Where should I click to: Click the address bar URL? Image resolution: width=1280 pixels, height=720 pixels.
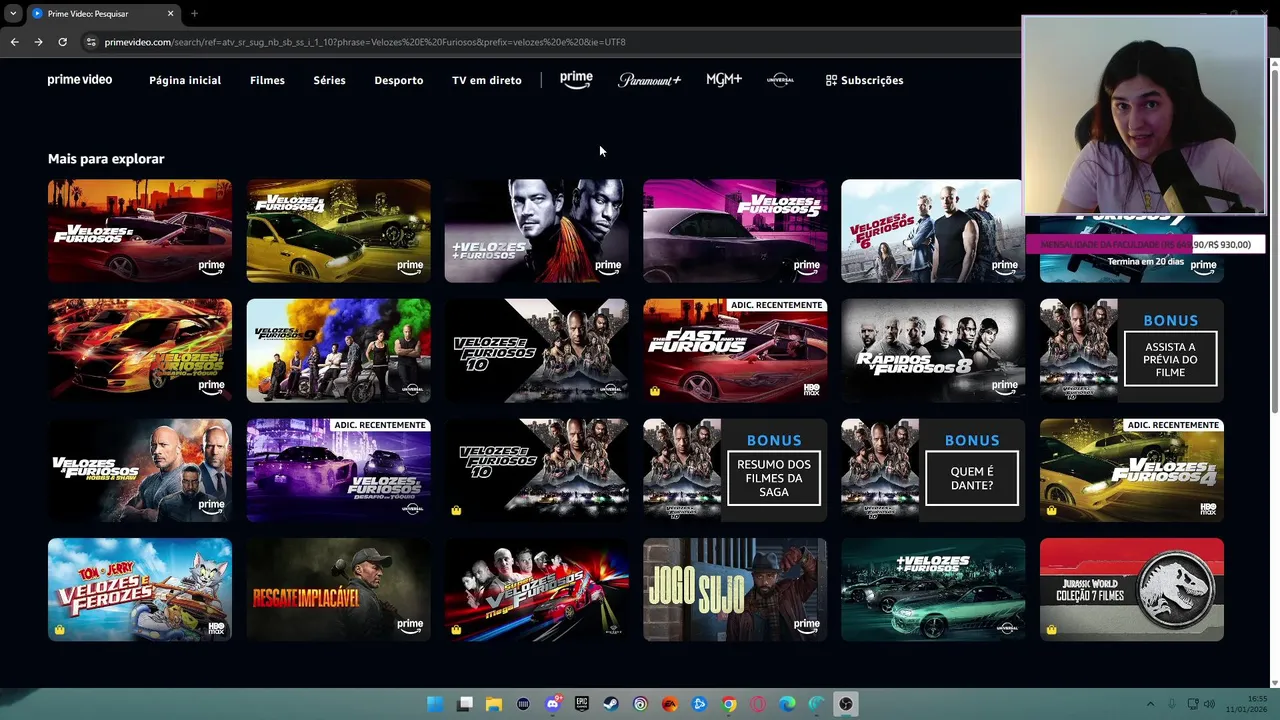coord(365,42)
